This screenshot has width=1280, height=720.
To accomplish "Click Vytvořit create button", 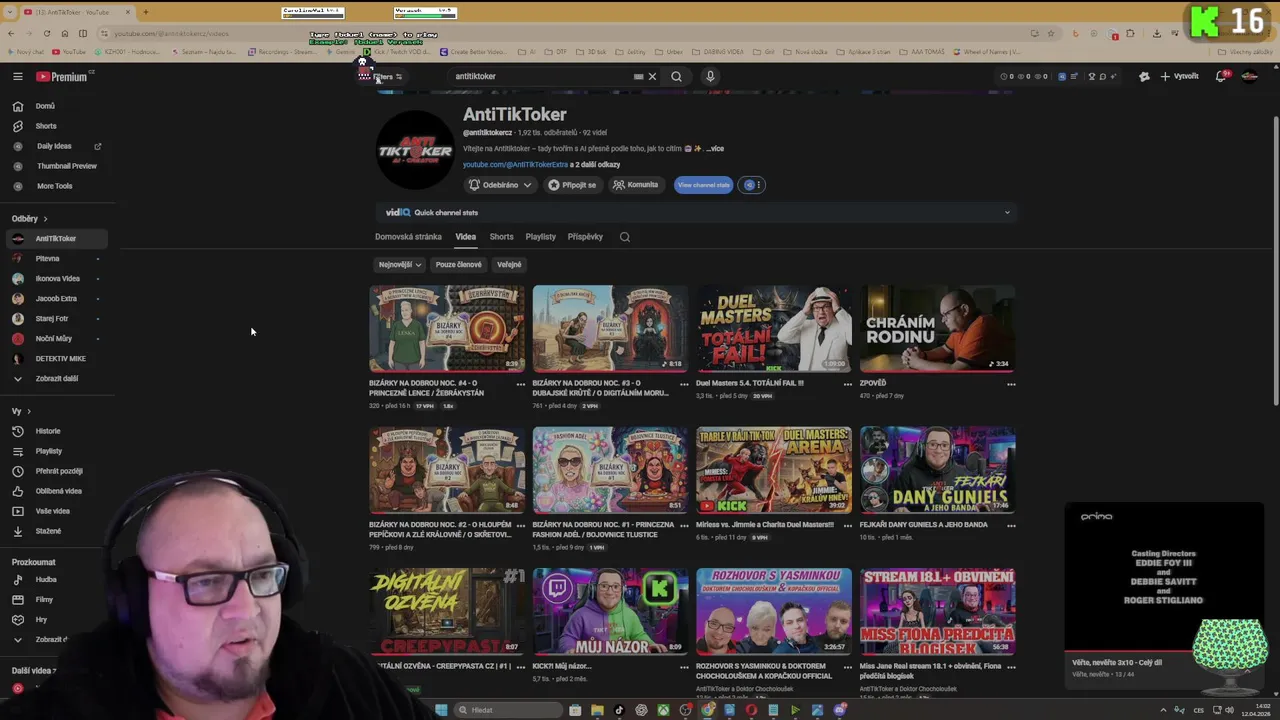I will 1180,76.
